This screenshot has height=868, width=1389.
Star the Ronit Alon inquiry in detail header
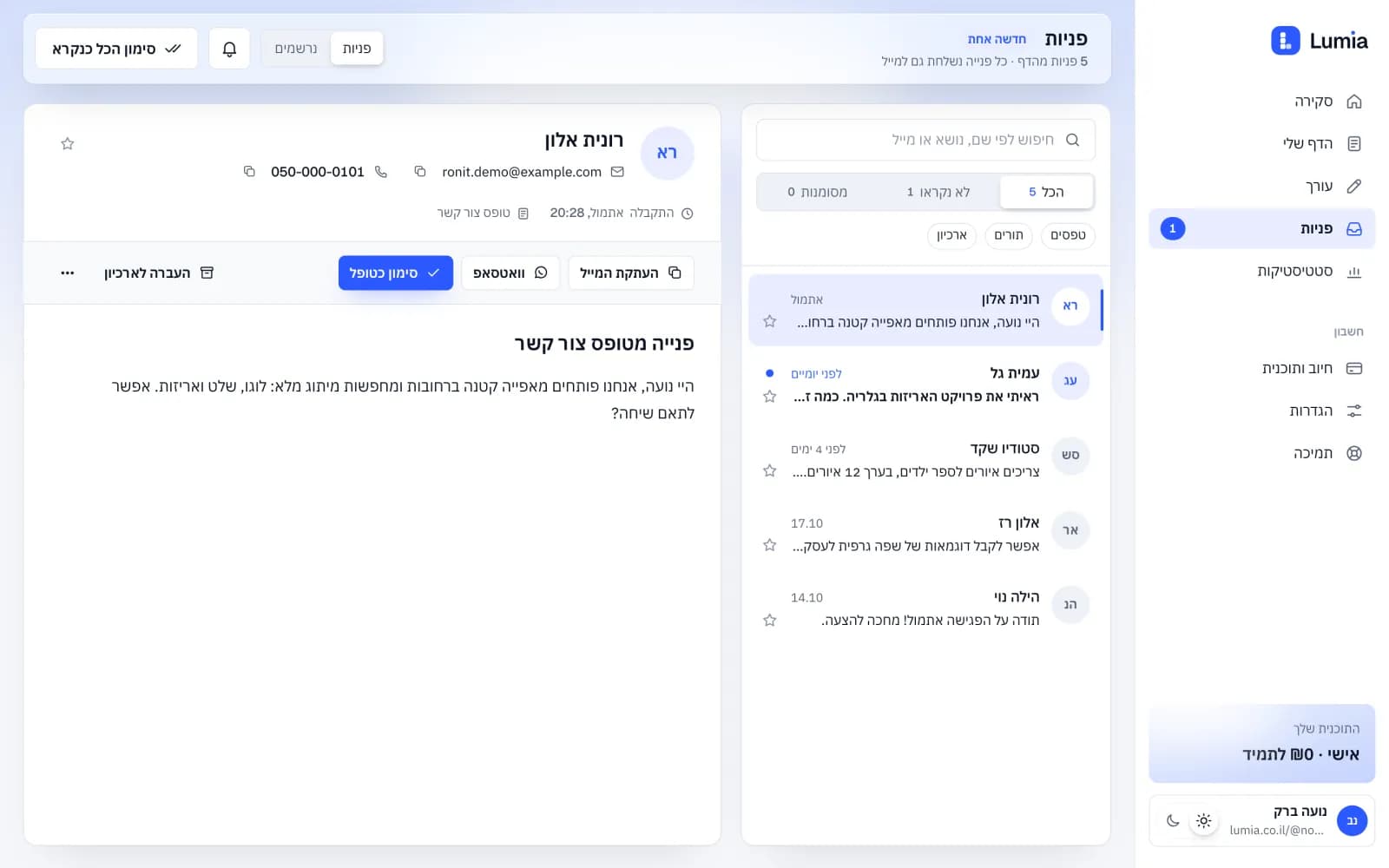(x=68, y=144)
